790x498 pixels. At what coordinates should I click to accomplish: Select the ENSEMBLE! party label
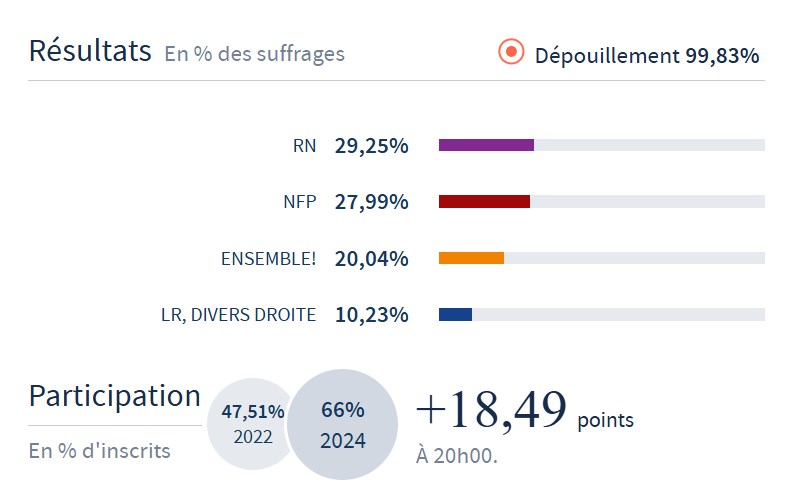(x=268, y=259)
